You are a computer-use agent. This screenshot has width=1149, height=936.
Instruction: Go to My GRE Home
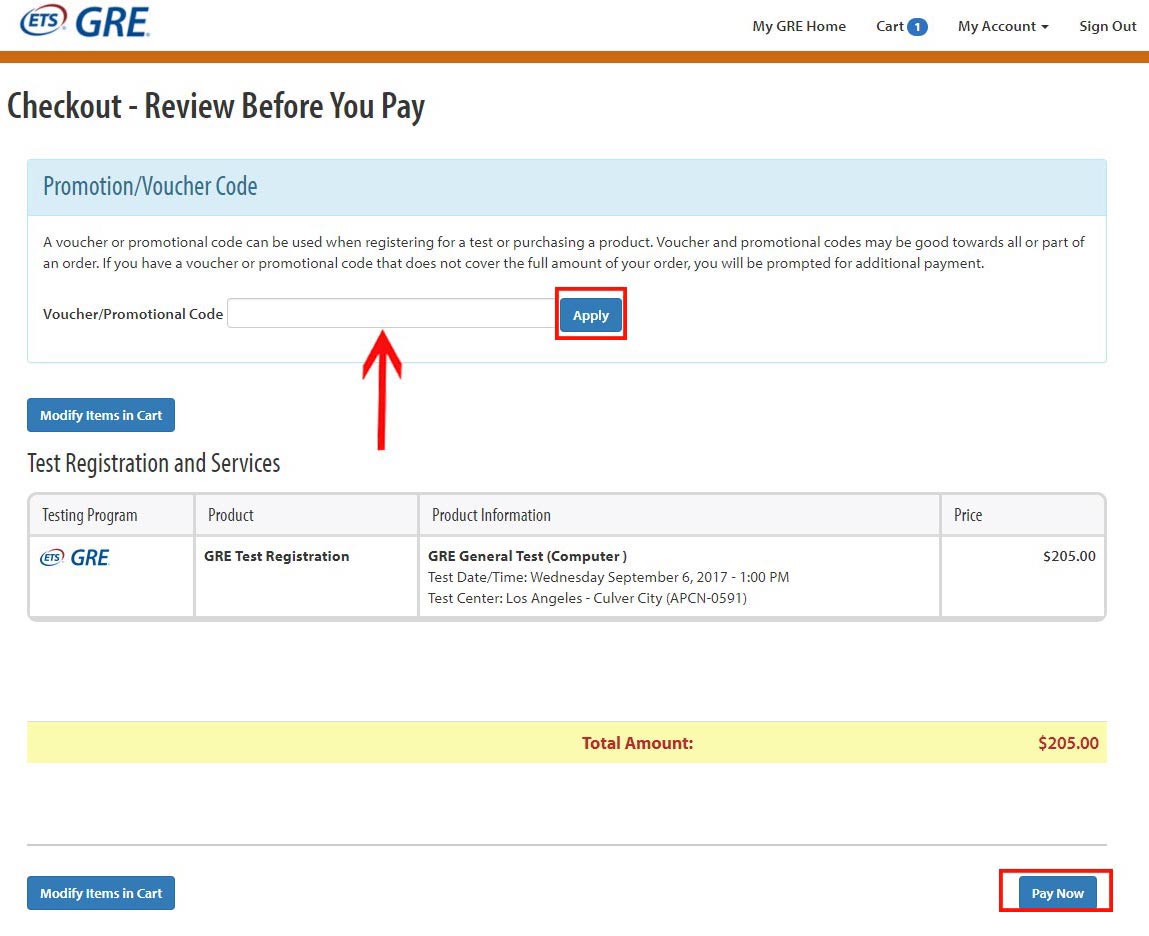[x=798, y=27]
